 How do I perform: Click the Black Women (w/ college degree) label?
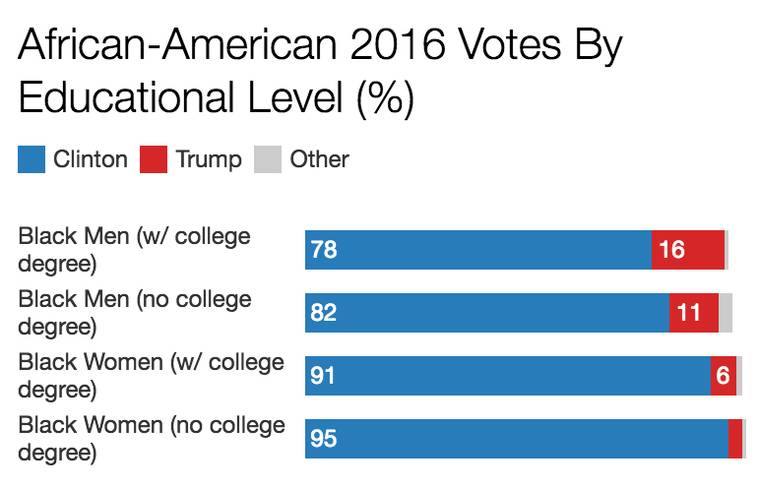tap(151, 376)
